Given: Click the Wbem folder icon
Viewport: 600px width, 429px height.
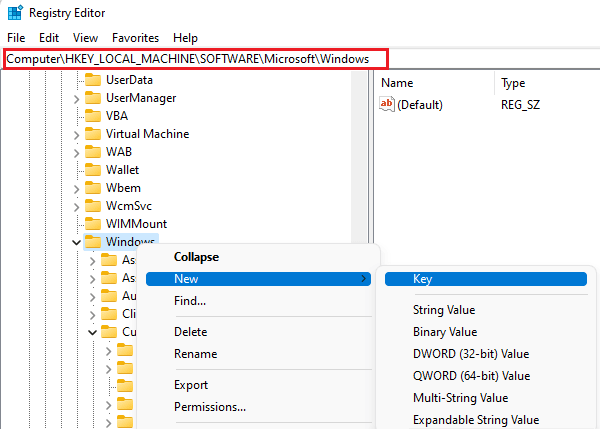Looking at the screenshot, I should [x=93, y=188].
